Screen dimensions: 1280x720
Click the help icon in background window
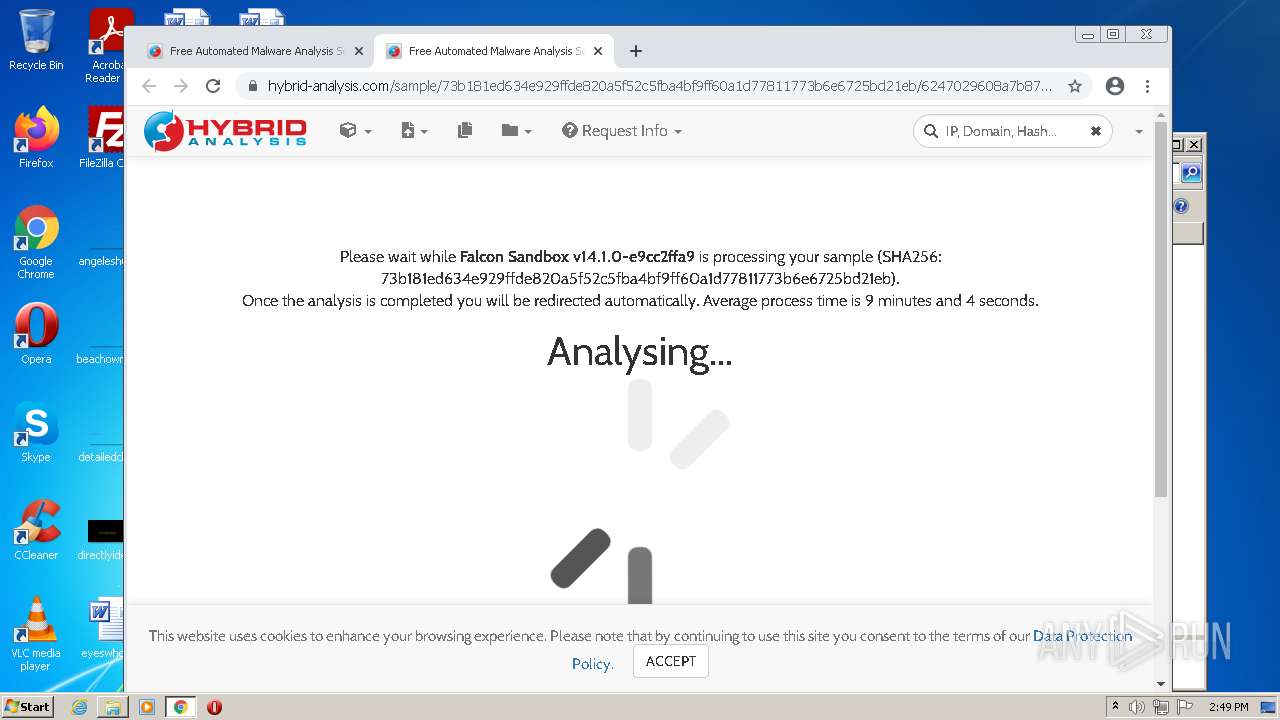click(x=1181, y=206)
